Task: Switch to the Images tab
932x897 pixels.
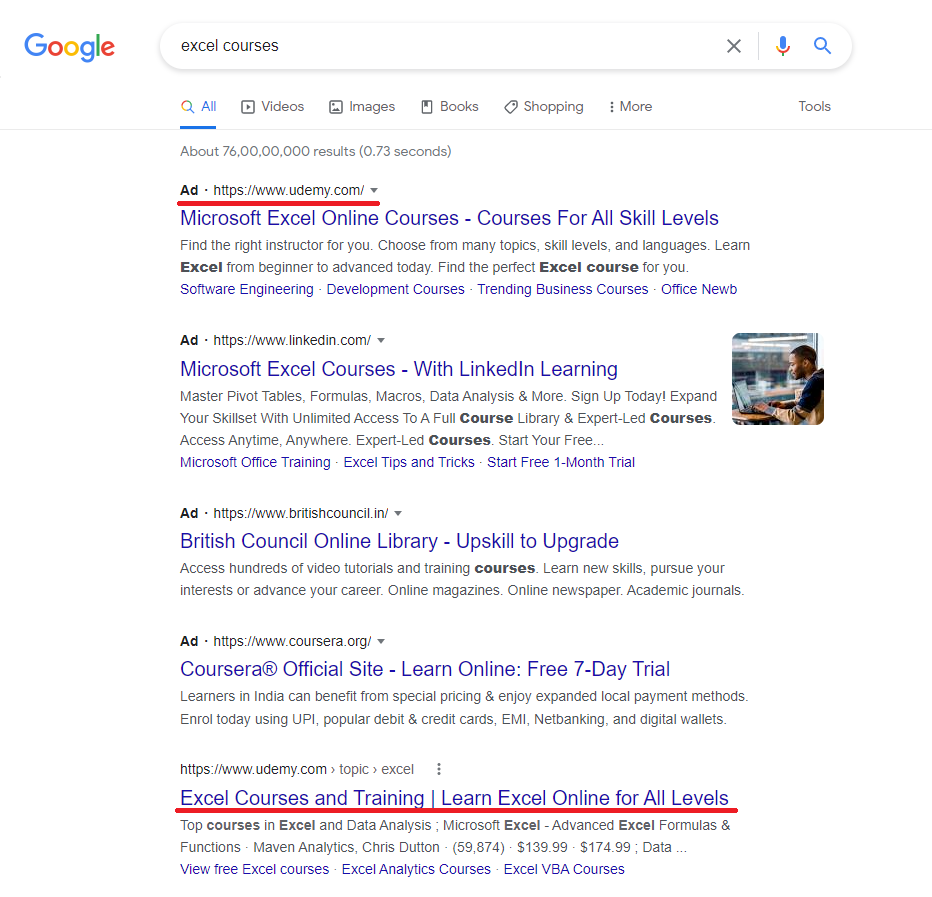Action: pos(362,106)
